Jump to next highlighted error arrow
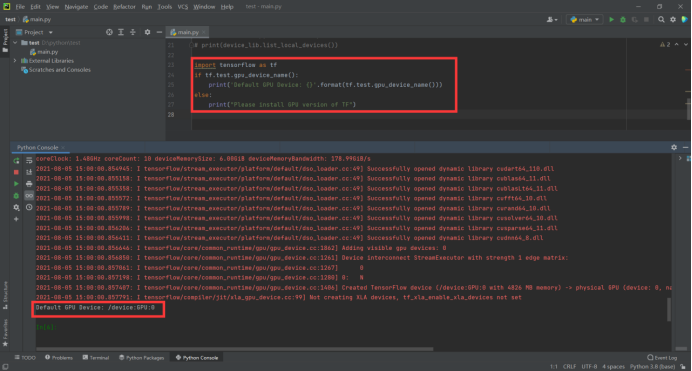The width and height of the screenshot is (692, 371). coord(685,45)
